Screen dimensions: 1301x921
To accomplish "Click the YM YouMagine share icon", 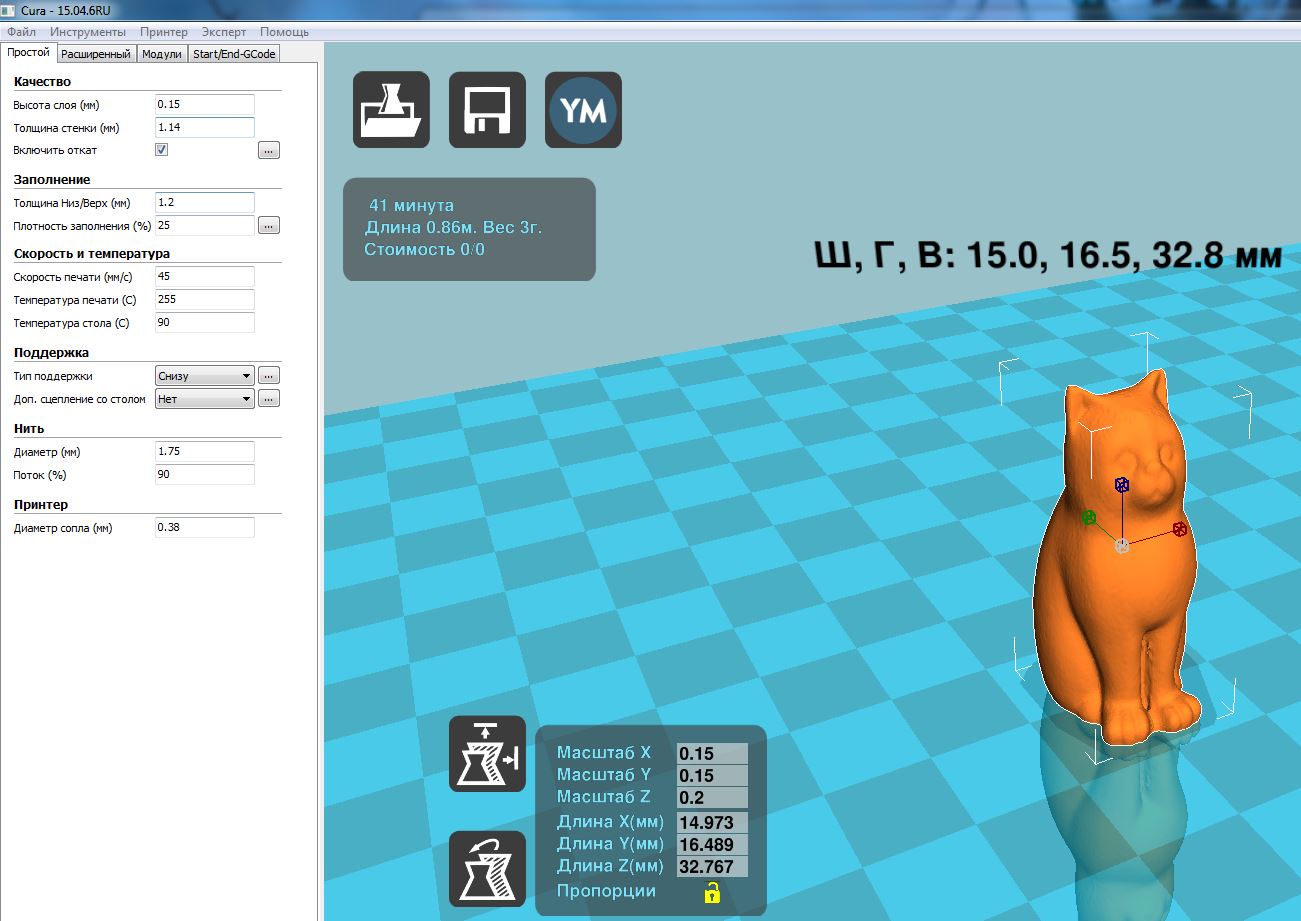I will (583, 110).
